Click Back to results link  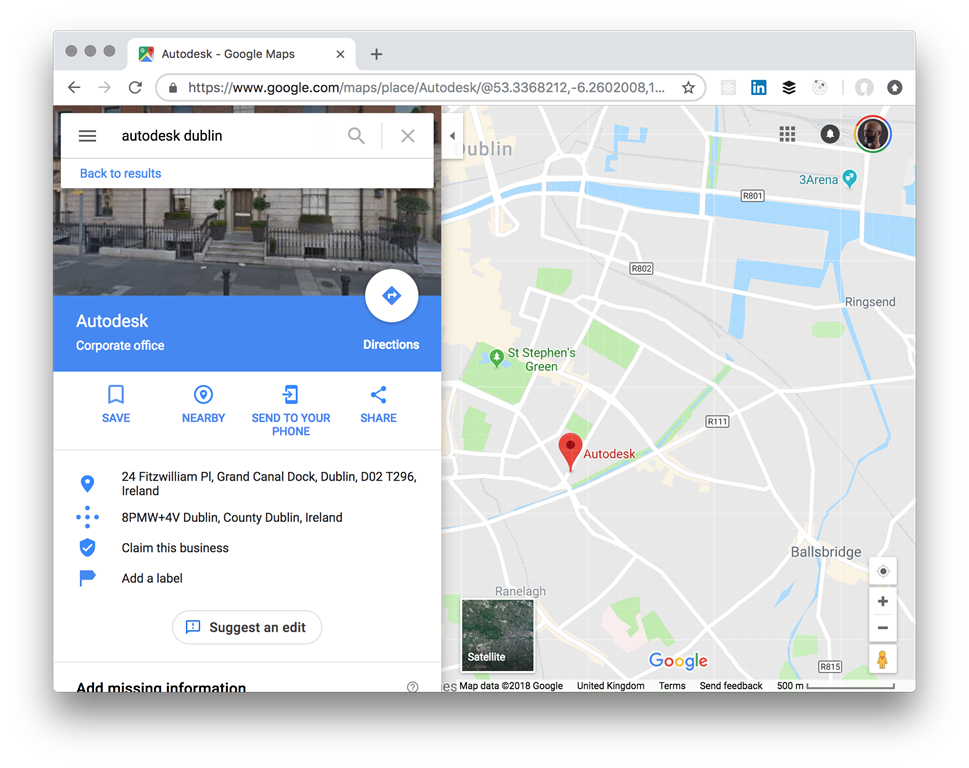pyautogui.click(x=120, y=174)
